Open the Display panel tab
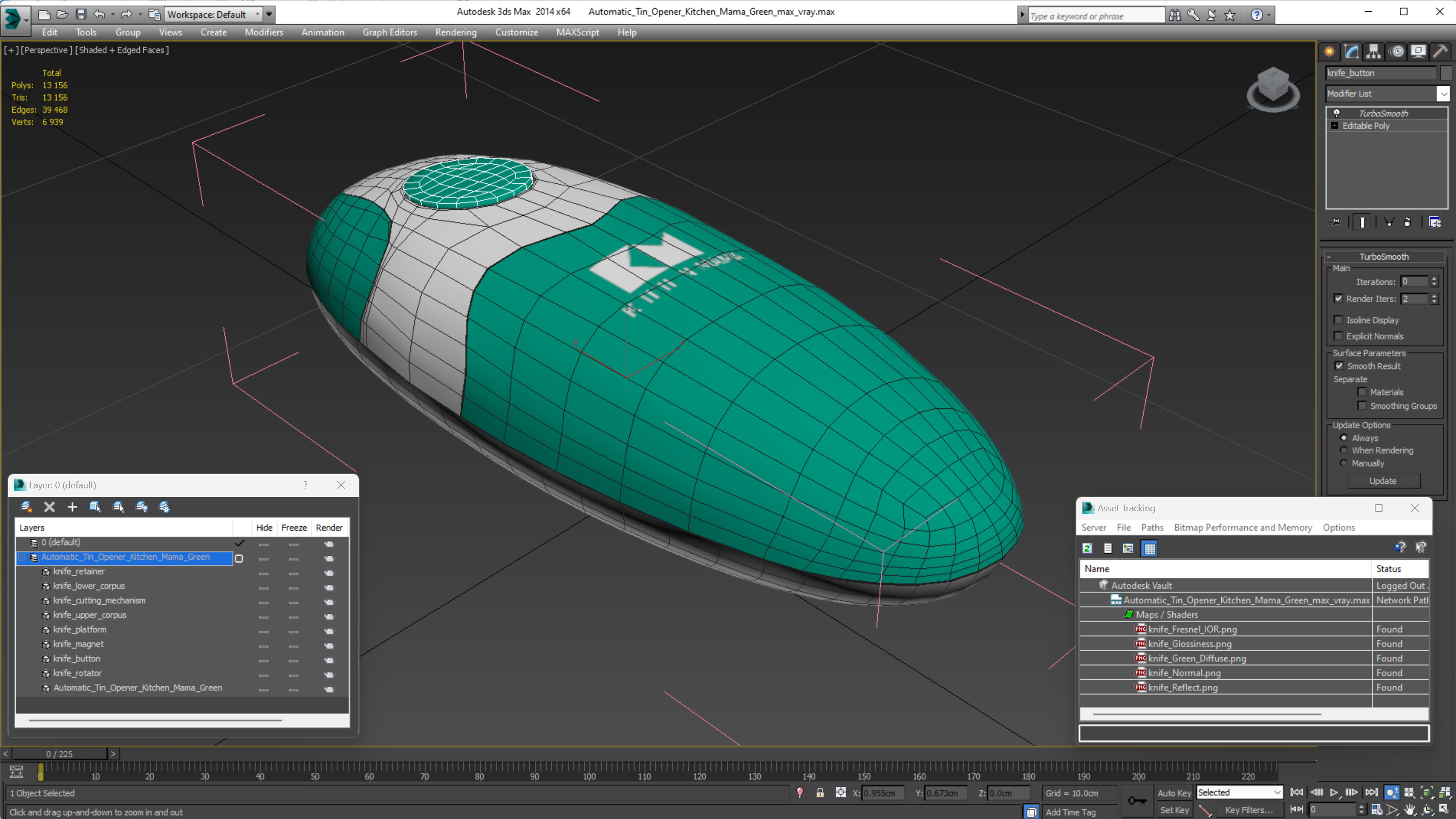This screenshot has height=819, width=1456. [x=1418, y=52]
